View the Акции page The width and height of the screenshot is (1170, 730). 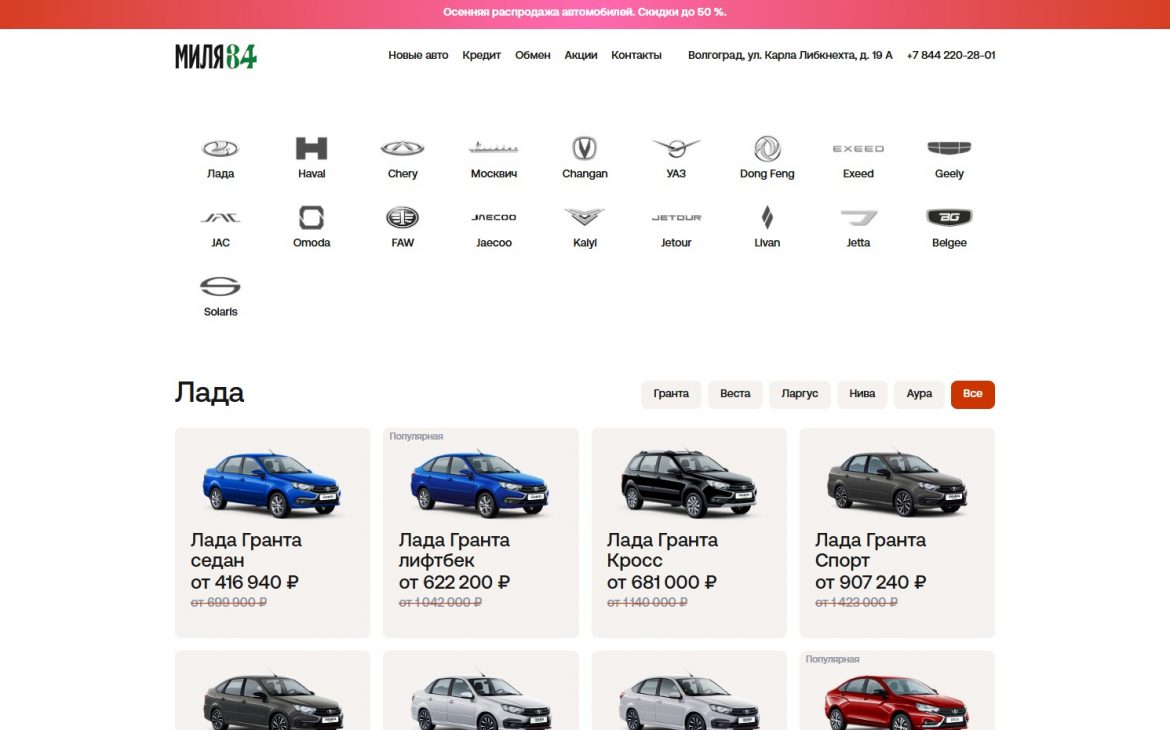(581, 55)
